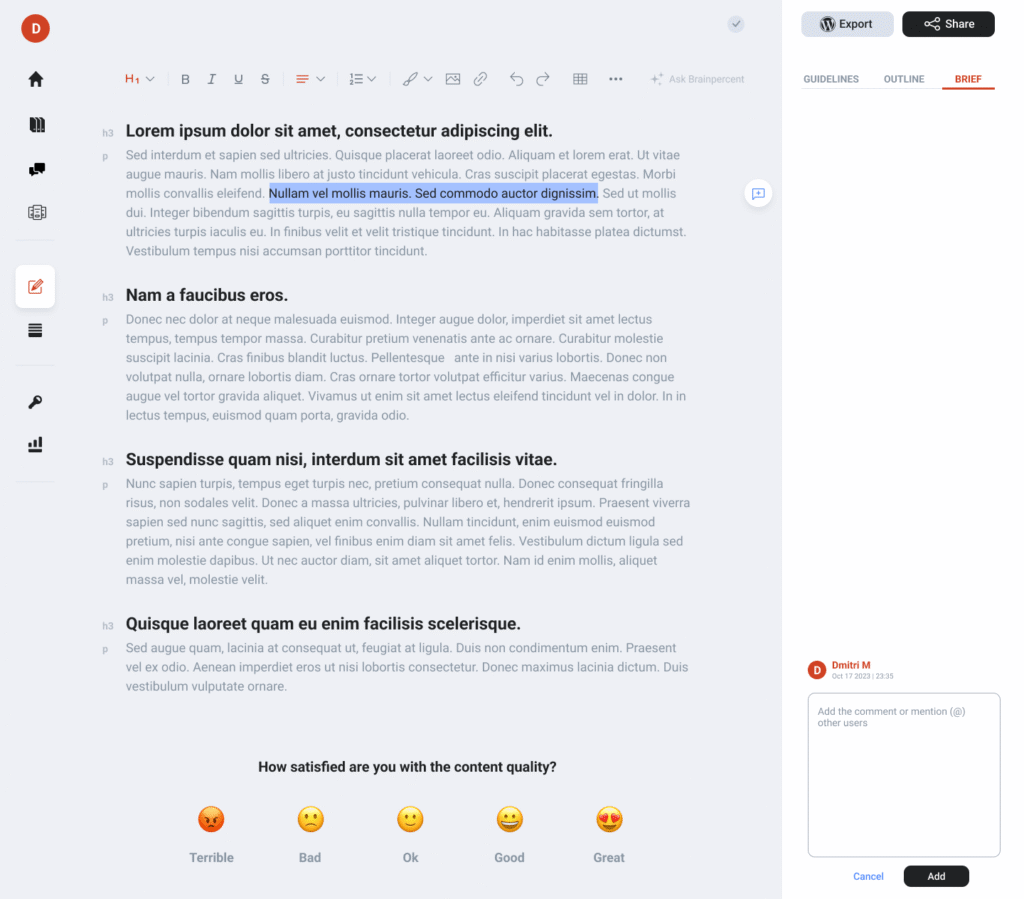
Task: Open the Home icon in sidebar
Action: point(36,79)
